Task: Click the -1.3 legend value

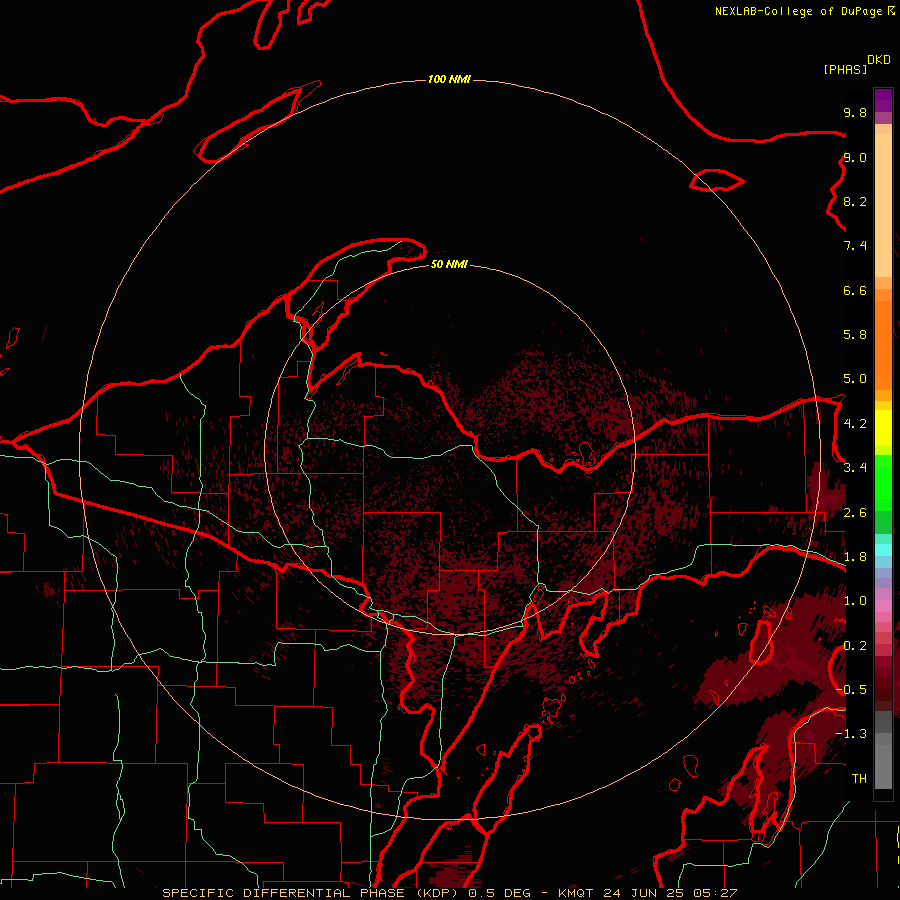Action: pos(853,734)
